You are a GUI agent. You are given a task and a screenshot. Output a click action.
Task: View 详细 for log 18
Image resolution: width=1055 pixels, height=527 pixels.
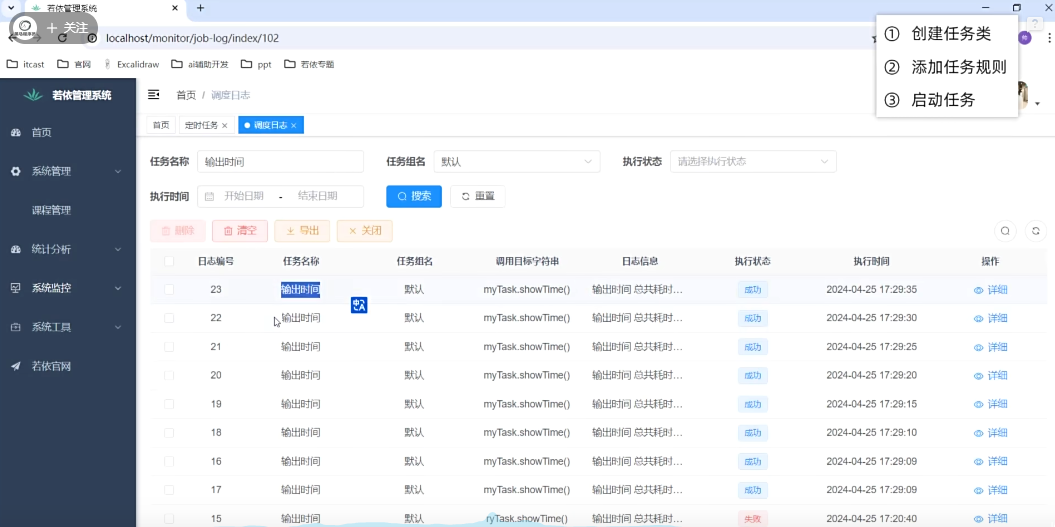click(x=990, y=433)
